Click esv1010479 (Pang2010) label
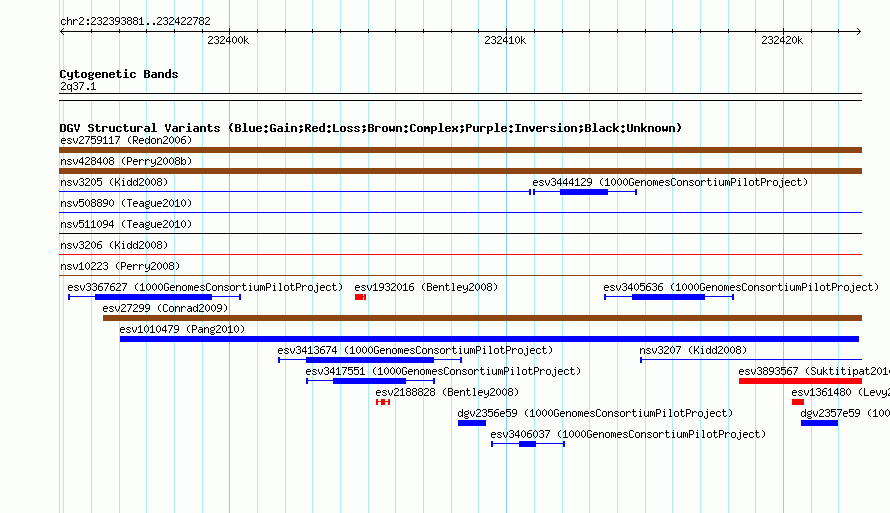This screenshot has width=890, height=513. coord(182,329)
